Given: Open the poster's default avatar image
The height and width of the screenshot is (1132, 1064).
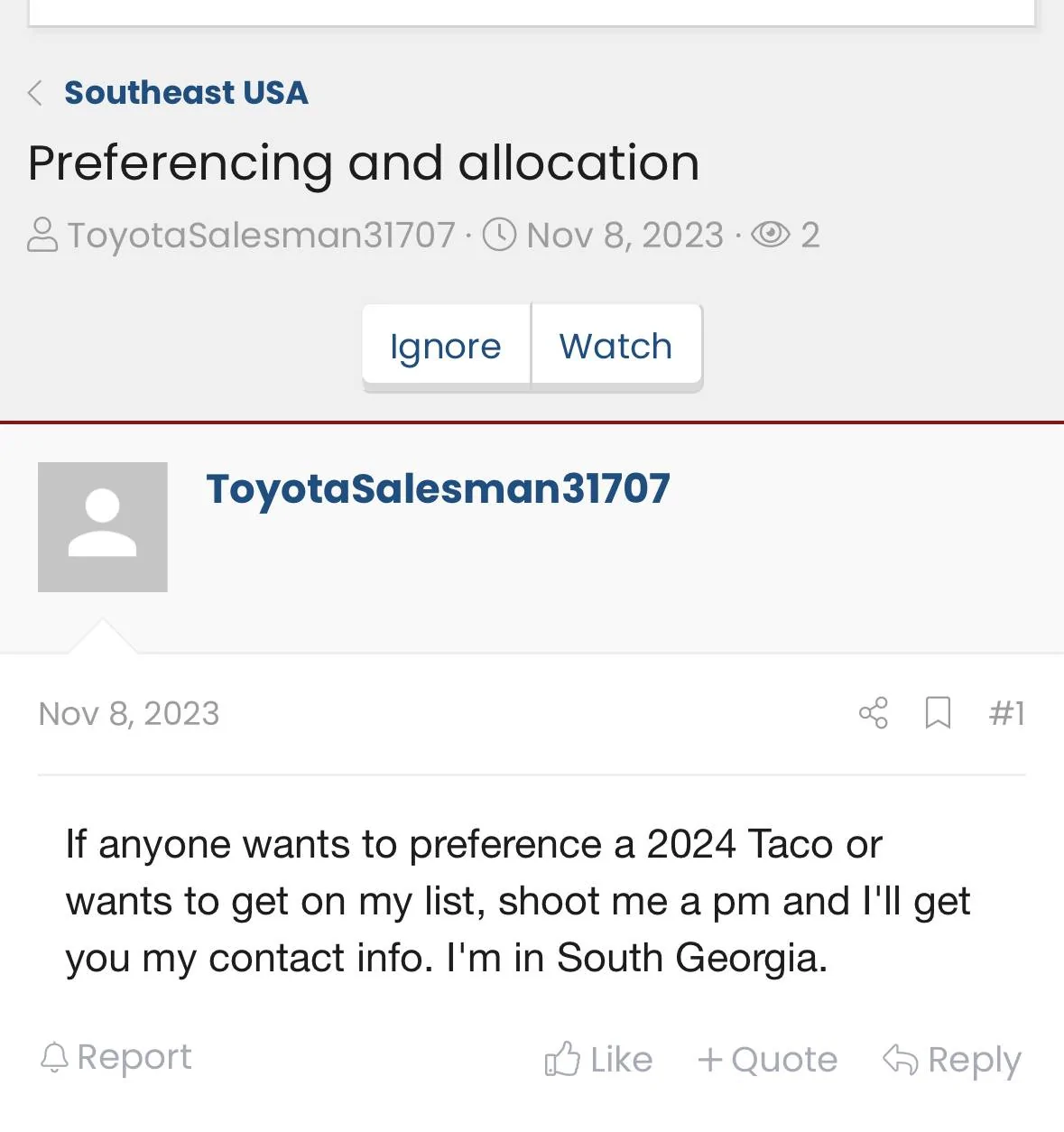Looking at the screenshot, I should click(103, 527).
